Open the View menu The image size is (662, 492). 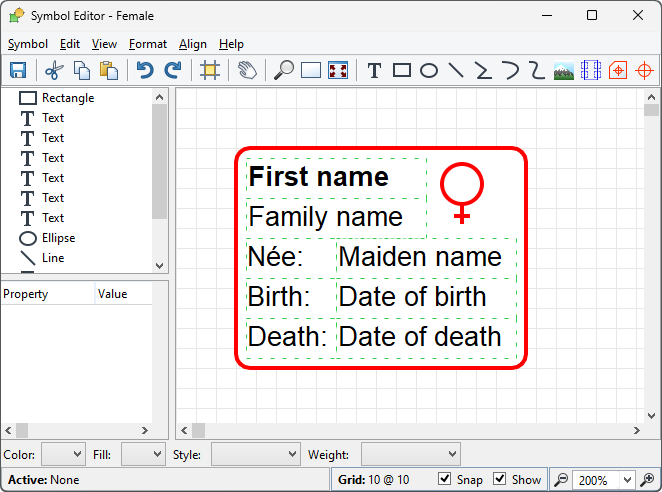104,44
